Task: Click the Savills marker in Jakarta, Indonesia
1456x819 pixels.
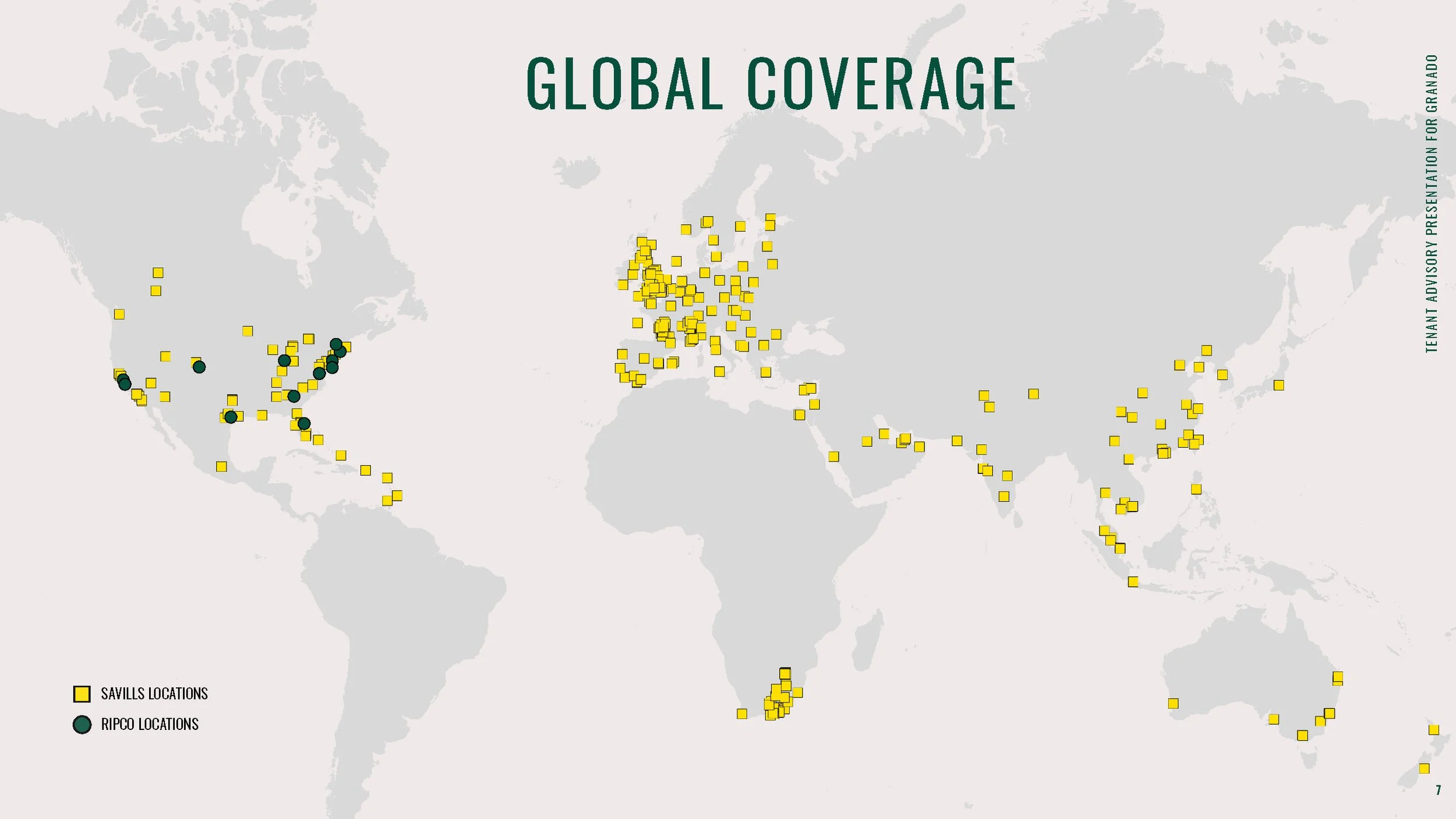Action: pos(1133,582)
